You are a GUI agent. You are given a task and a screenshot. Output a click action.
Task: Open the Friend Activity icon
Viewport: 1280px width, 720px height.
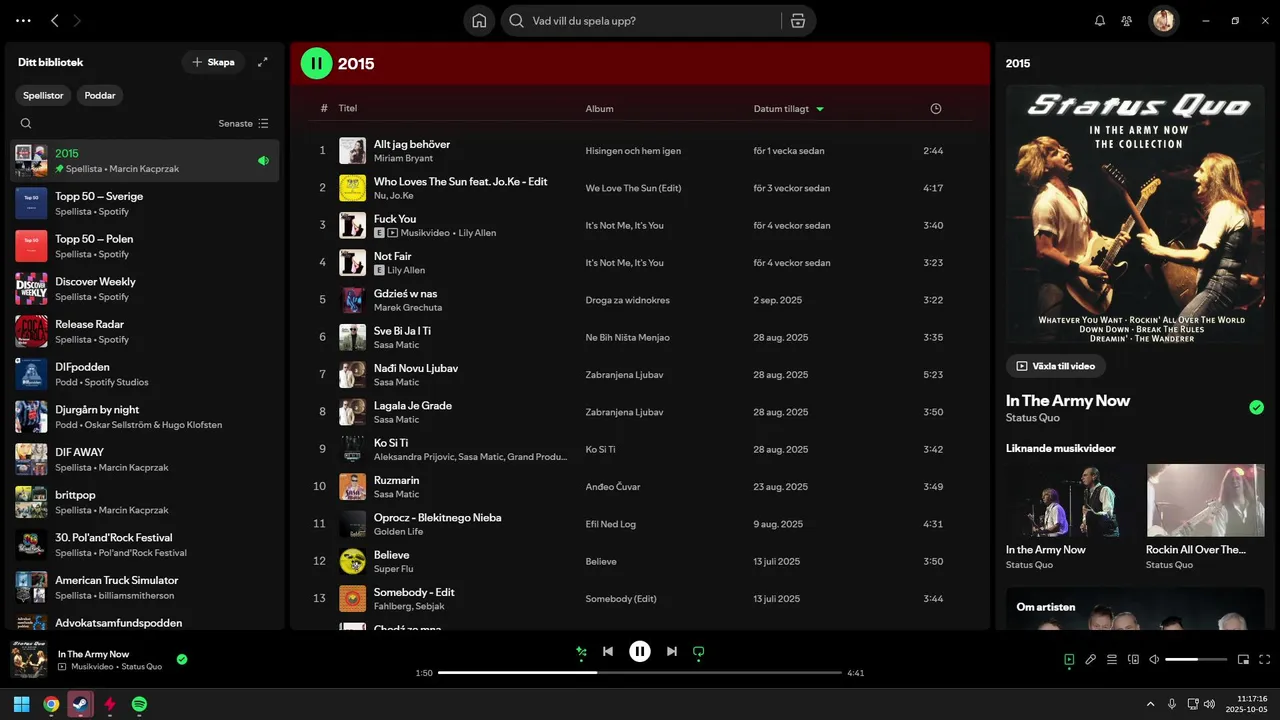pyautogui.click(x=1127, y=21)
